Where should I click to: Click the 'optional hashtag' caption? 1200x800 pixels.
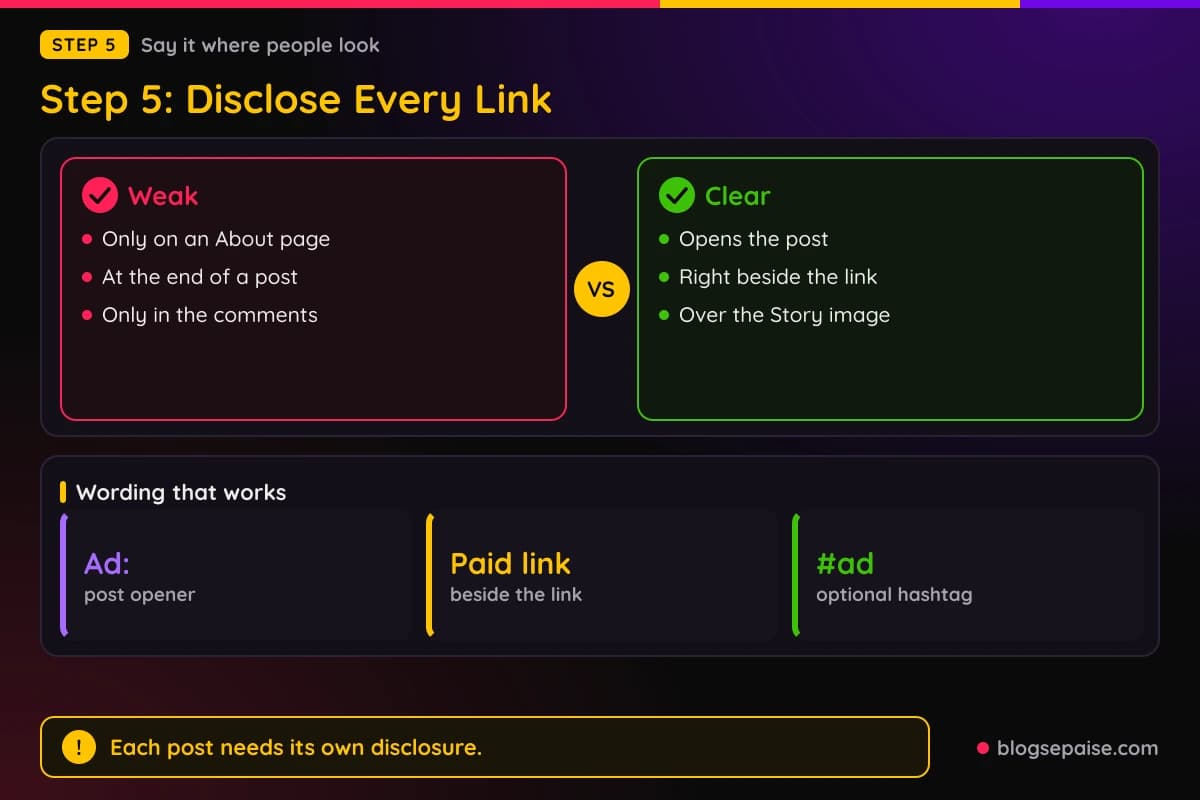click(x=894, y=595)
